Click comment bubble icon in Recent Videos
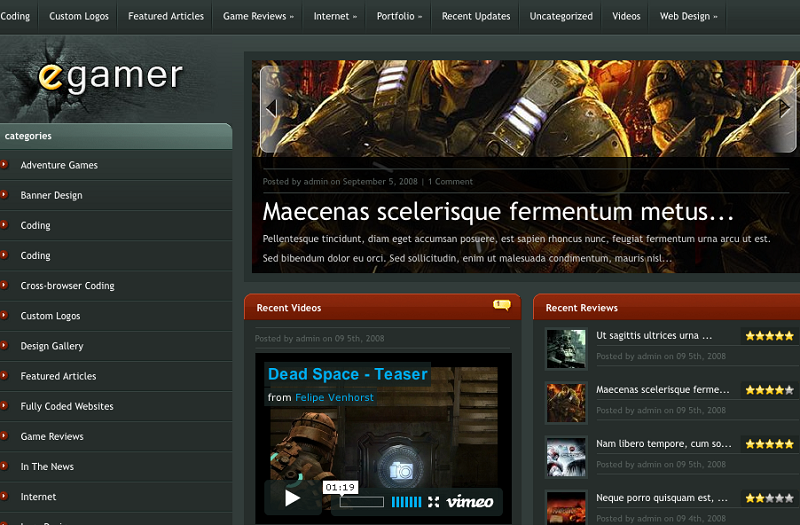 click(x=502, y=305)
